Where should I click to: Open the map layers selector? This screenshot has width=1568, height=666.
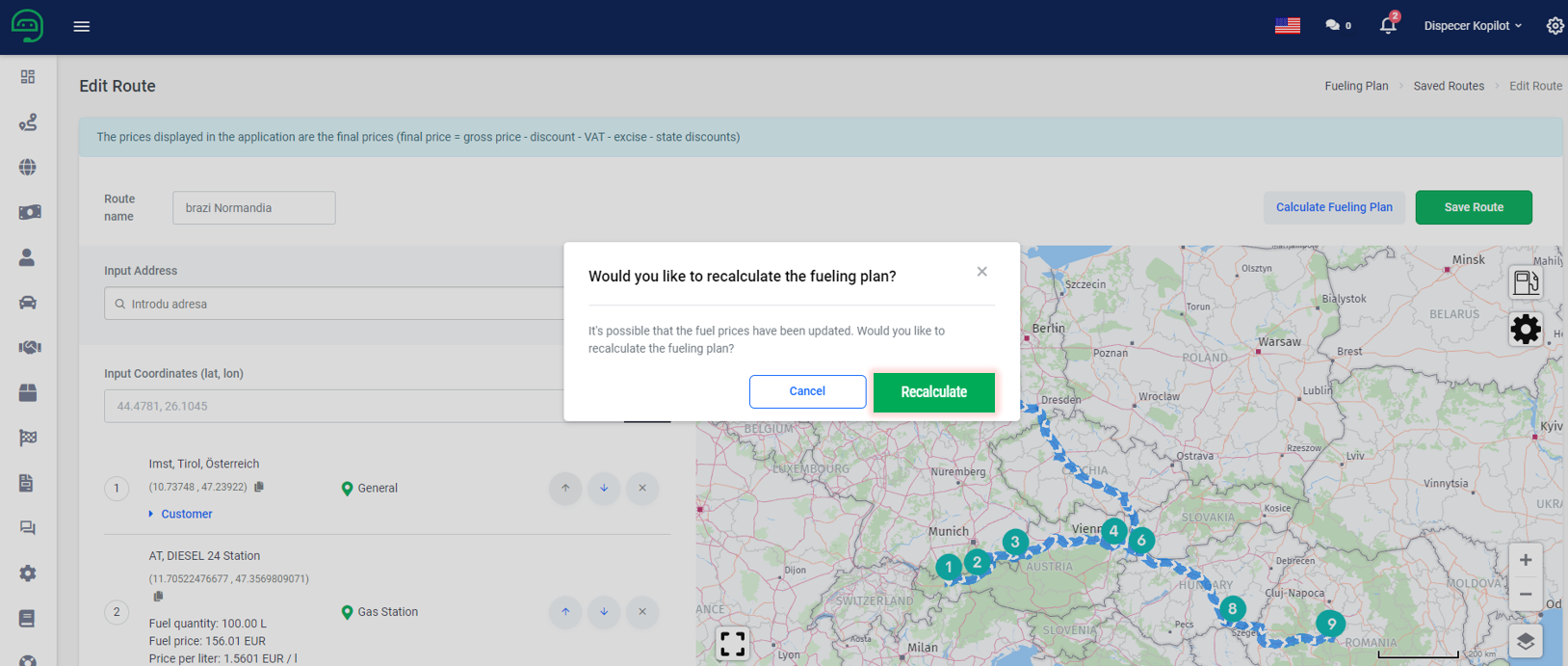pyautogui.click(x=1525, y=641)
